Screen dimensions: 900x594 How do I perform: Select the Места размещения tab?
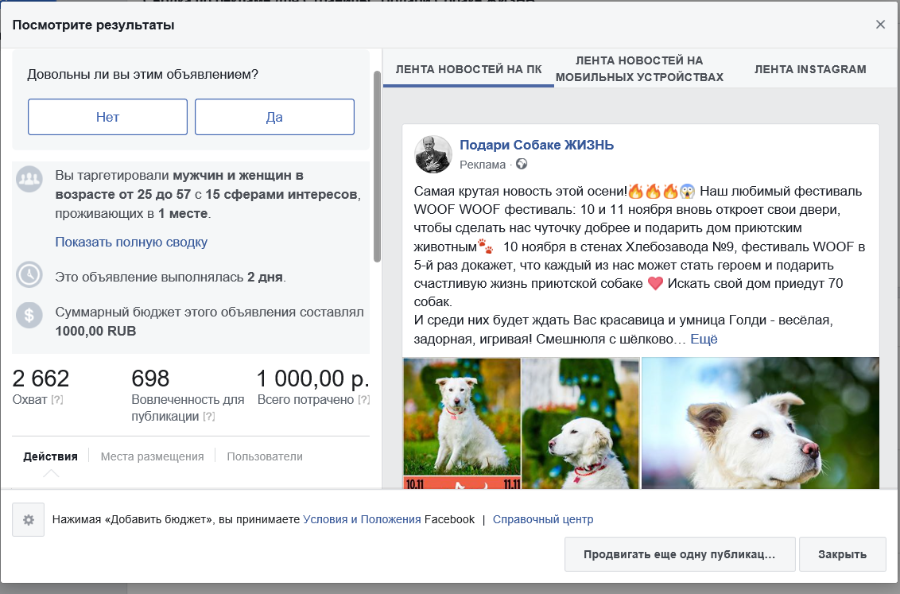(x=152, y=457)
